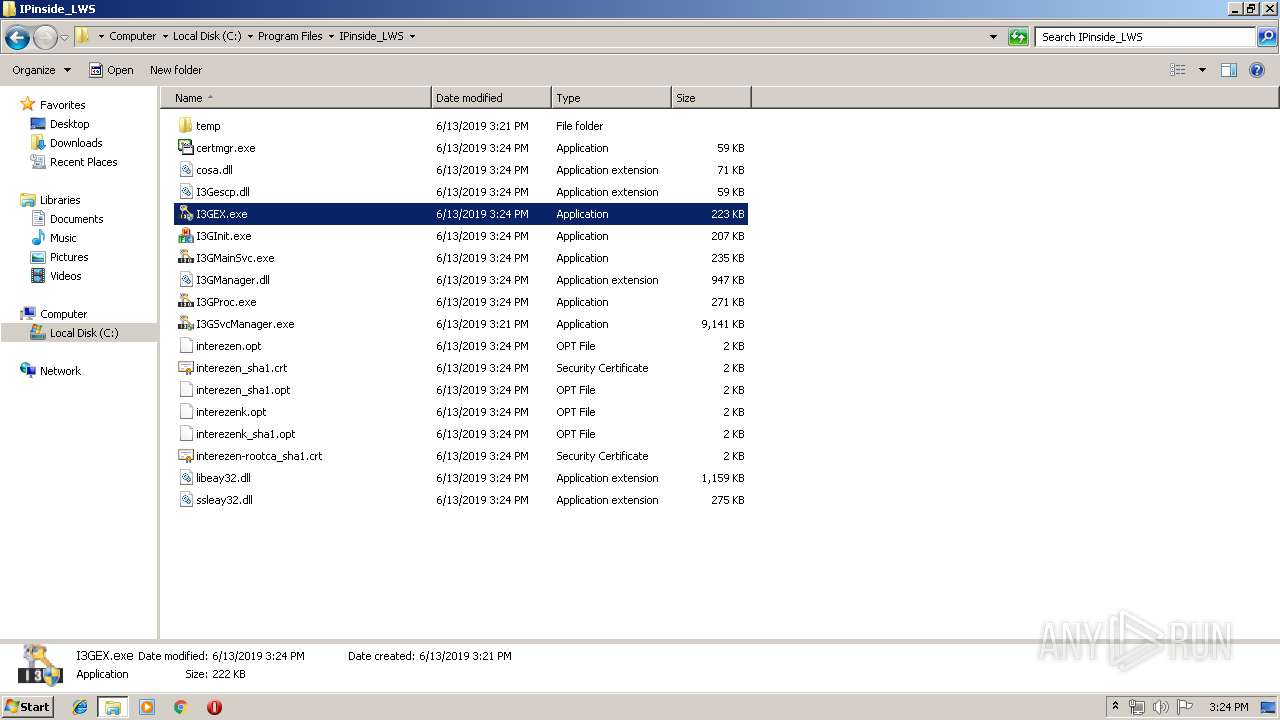Open recent pages dropdown next to Forward
Viewport: 1280px width, 720px height.
65,38
